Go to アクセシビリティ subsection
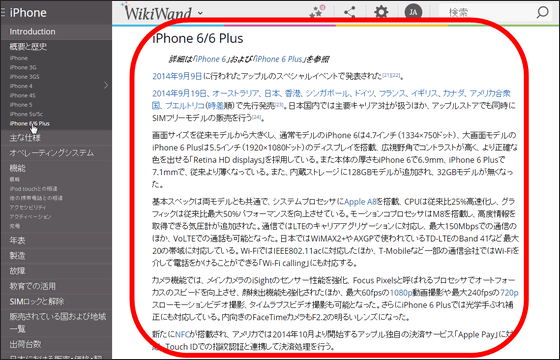 [x=28, y=207]
